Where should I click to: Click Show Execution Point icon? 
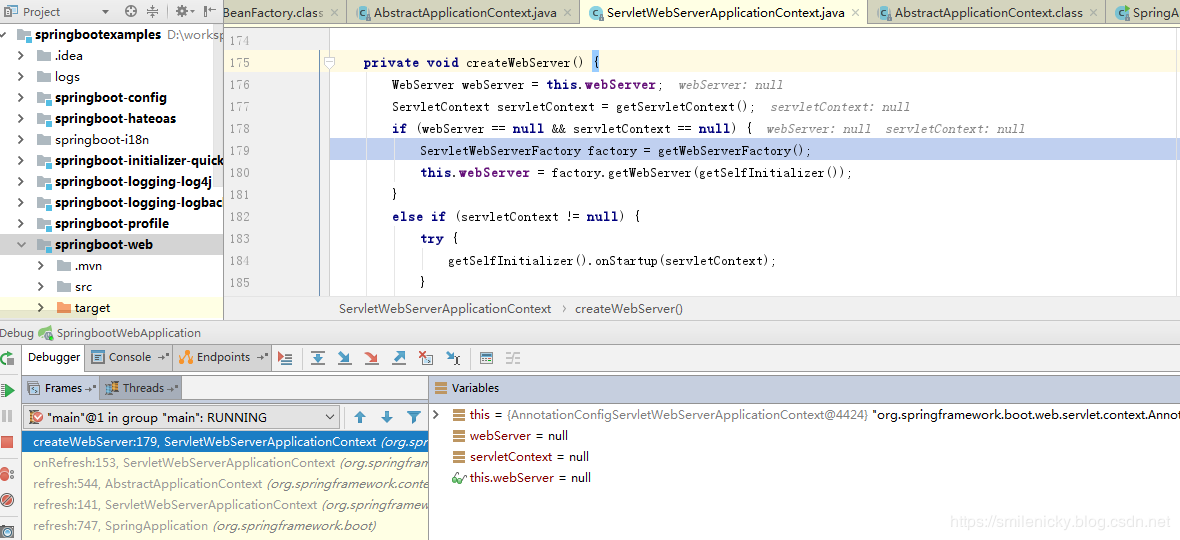coord(285,359)
